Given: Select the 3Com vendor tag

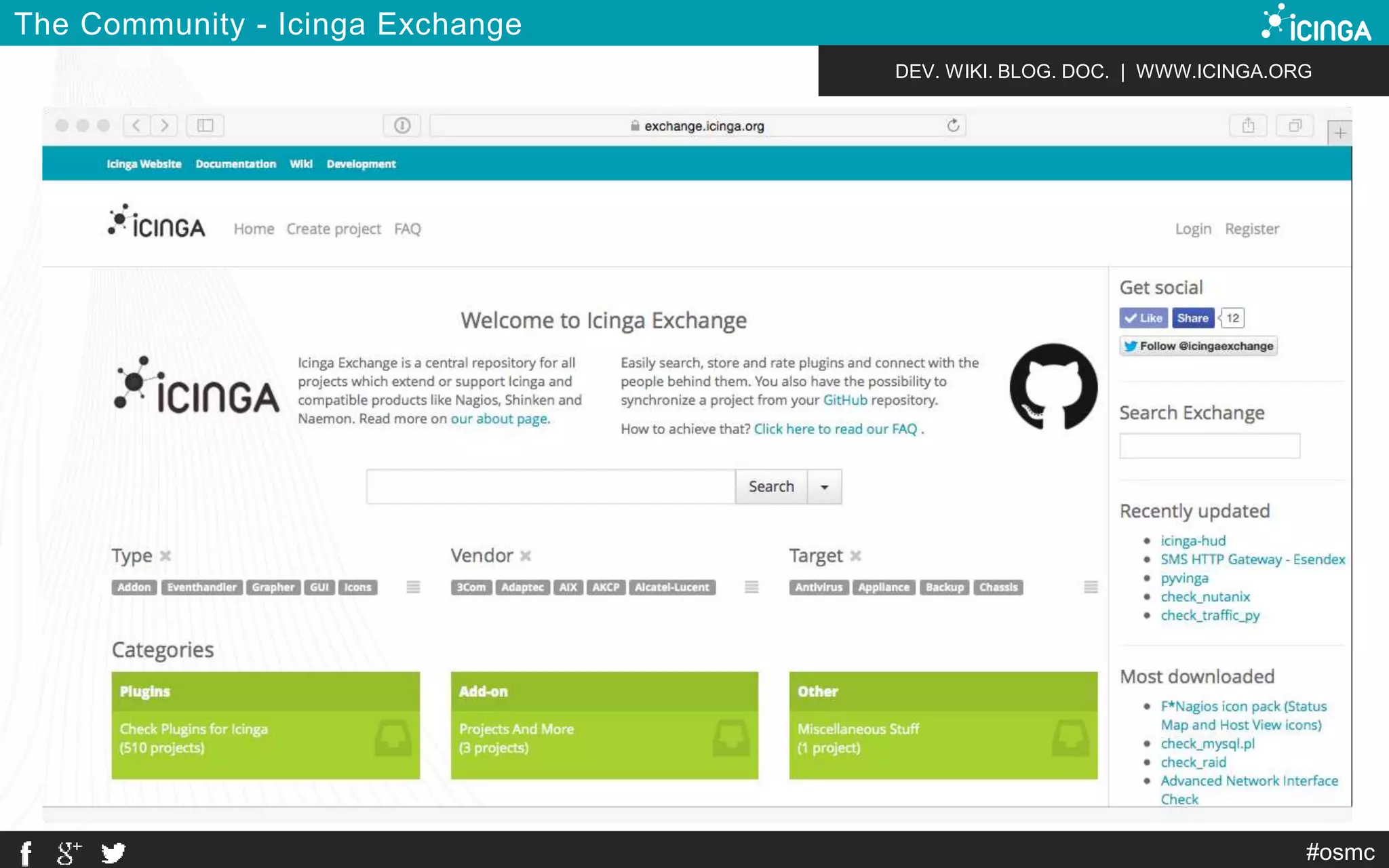Looking at the screenshot, I should [471, 587].
